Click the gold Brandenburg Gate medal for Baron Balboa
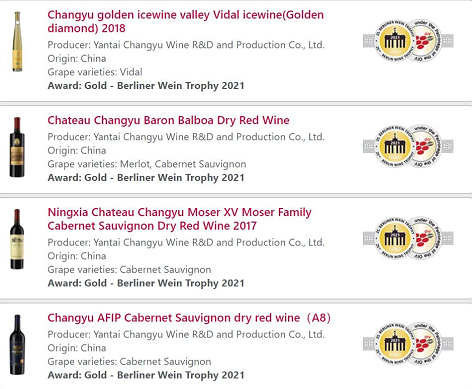 pyautogui.click(x=395, y=147)
